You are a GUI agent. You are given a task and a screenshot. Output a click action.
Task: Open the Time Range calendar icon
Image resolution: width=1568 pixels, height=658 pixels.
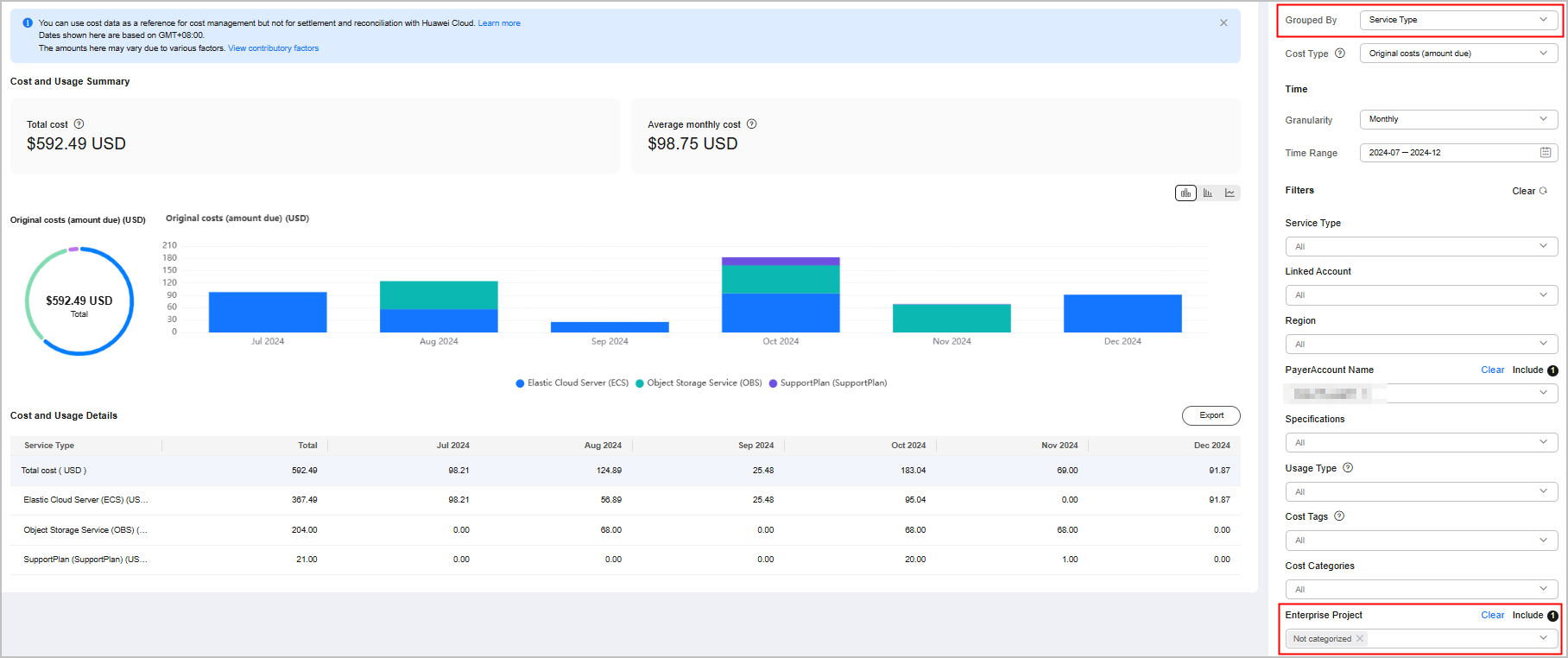pyautogui.click(x=1546, y=153)
